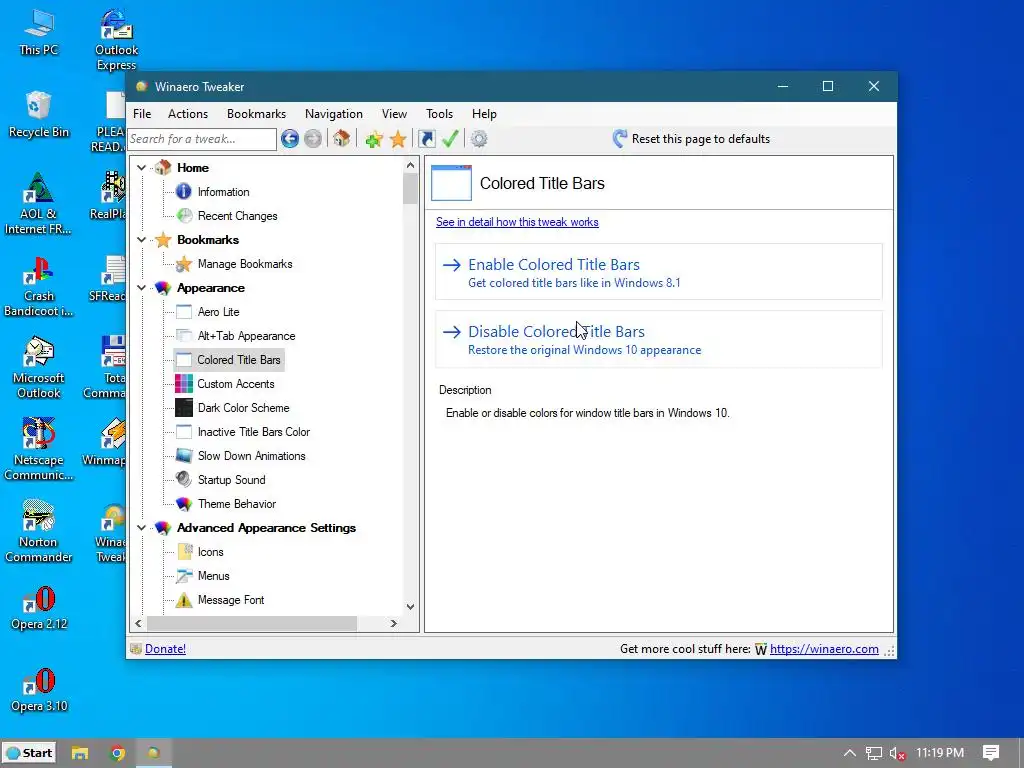Click the grey forward navigation arrow
The height and width of the screenshot is (768, 1024).
coord(313,138)
